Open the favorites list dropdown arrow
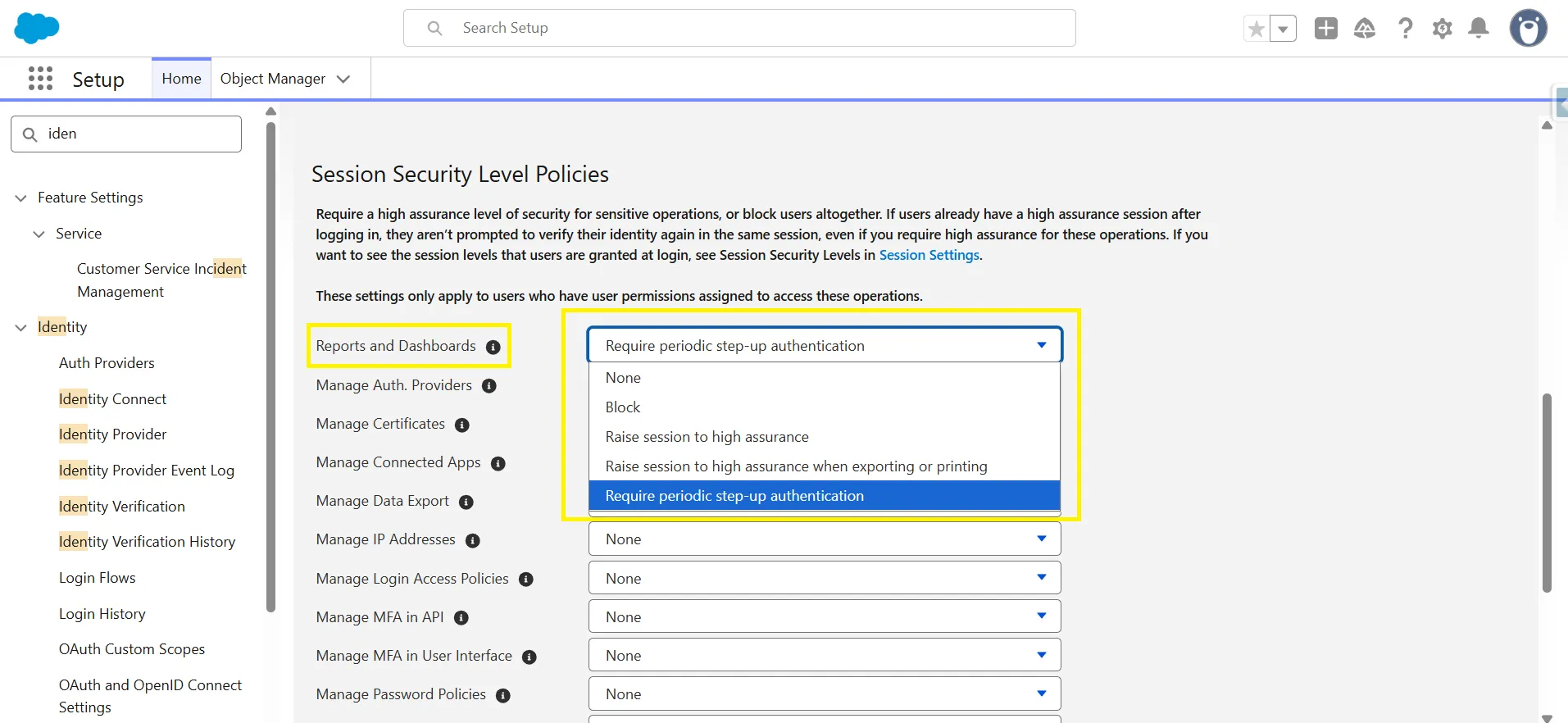The width and height of the screenshot is (1568, 723). [1284, 29]
